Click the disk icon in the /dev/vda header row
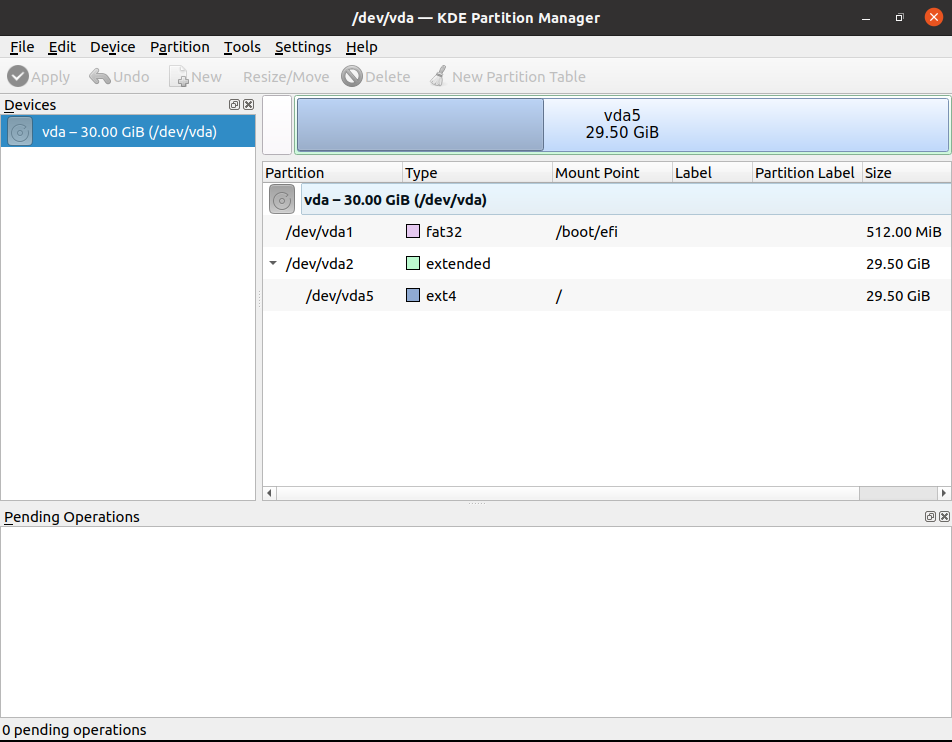952x742 pixels. [281, 199]
